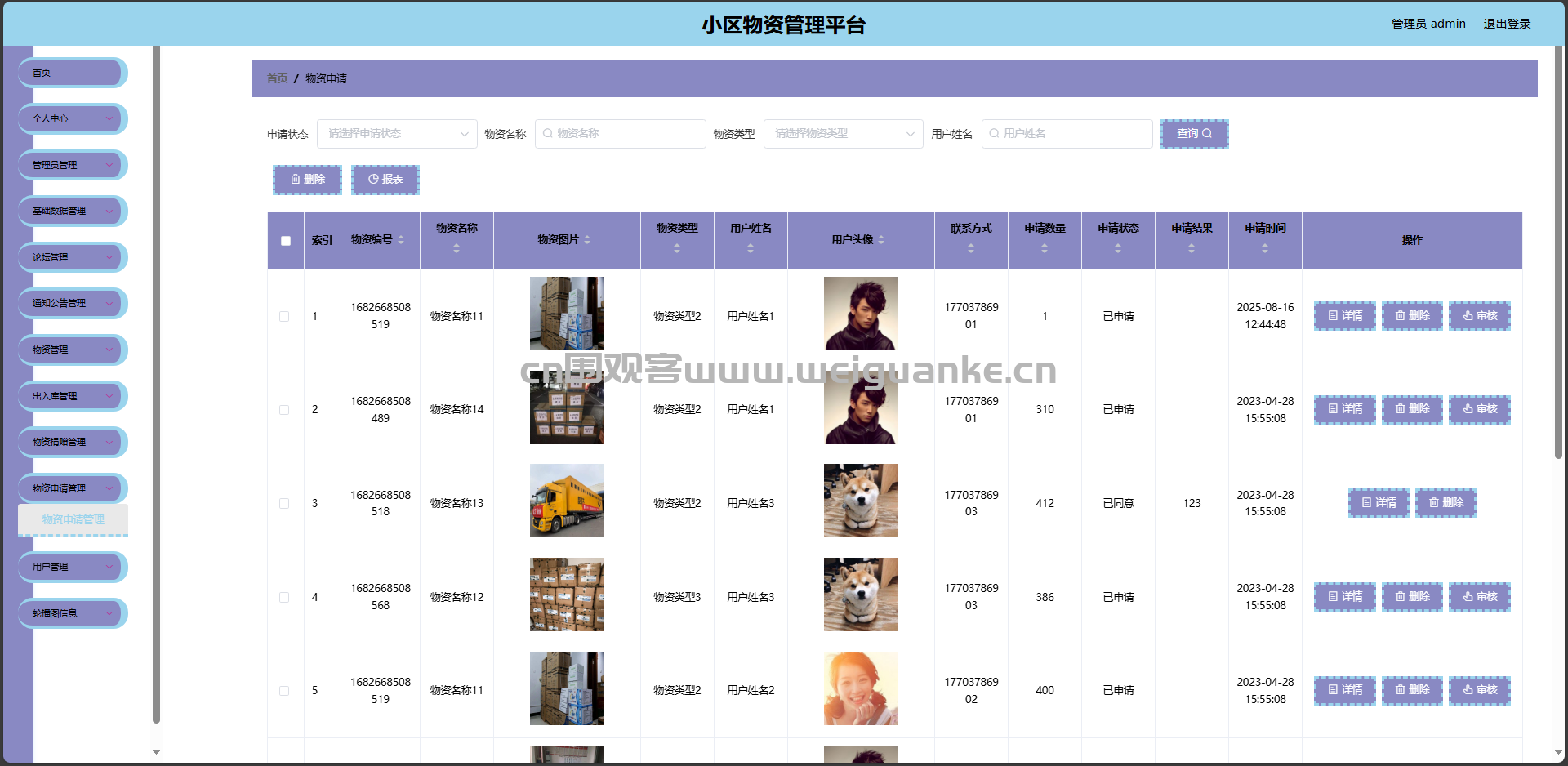Open the 物资类型 dropdown filter

843,134
